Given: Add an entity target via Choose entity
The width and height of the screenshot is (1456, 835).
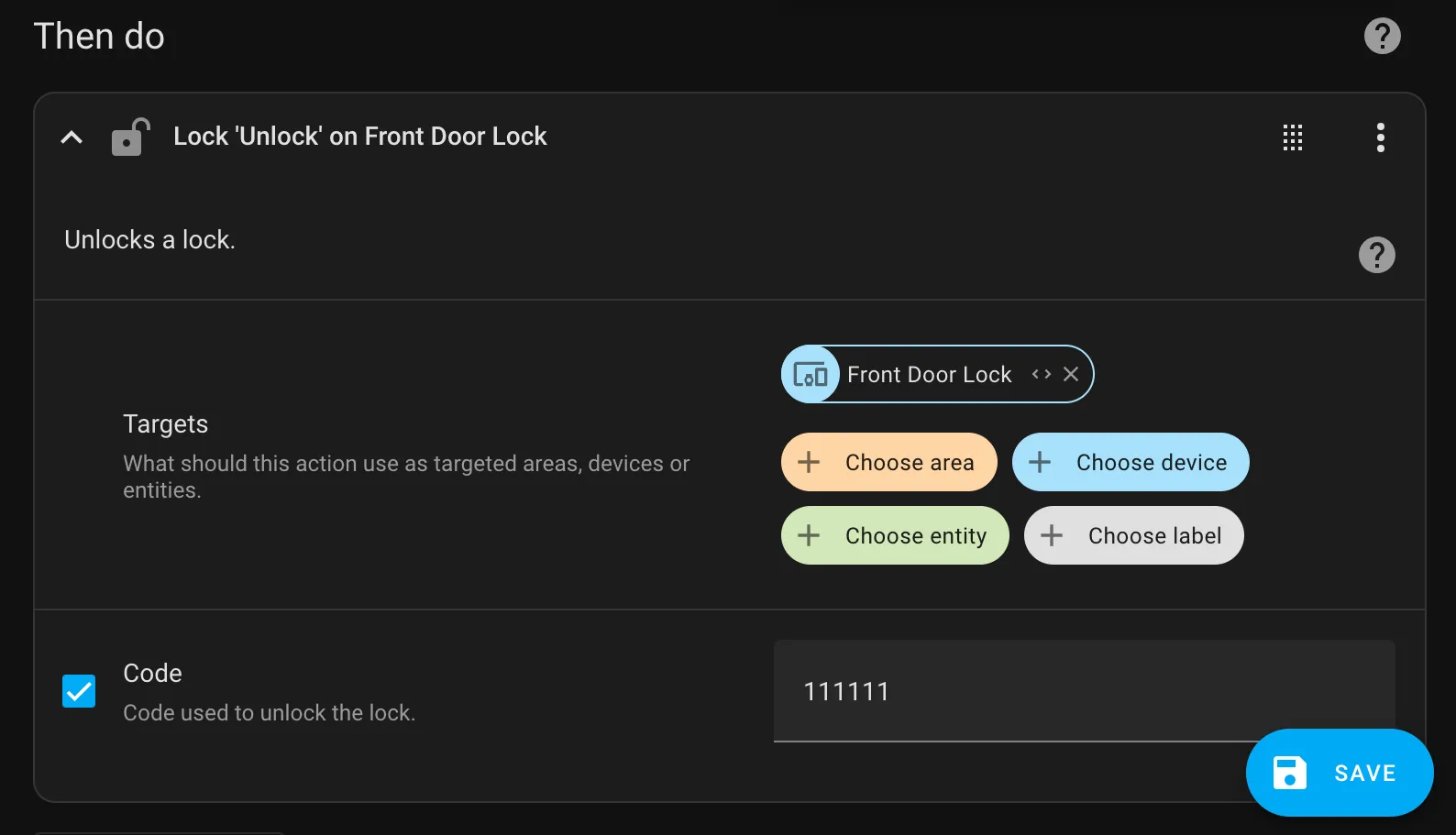Looking at the screenshot, I should [x=894, y=535].
